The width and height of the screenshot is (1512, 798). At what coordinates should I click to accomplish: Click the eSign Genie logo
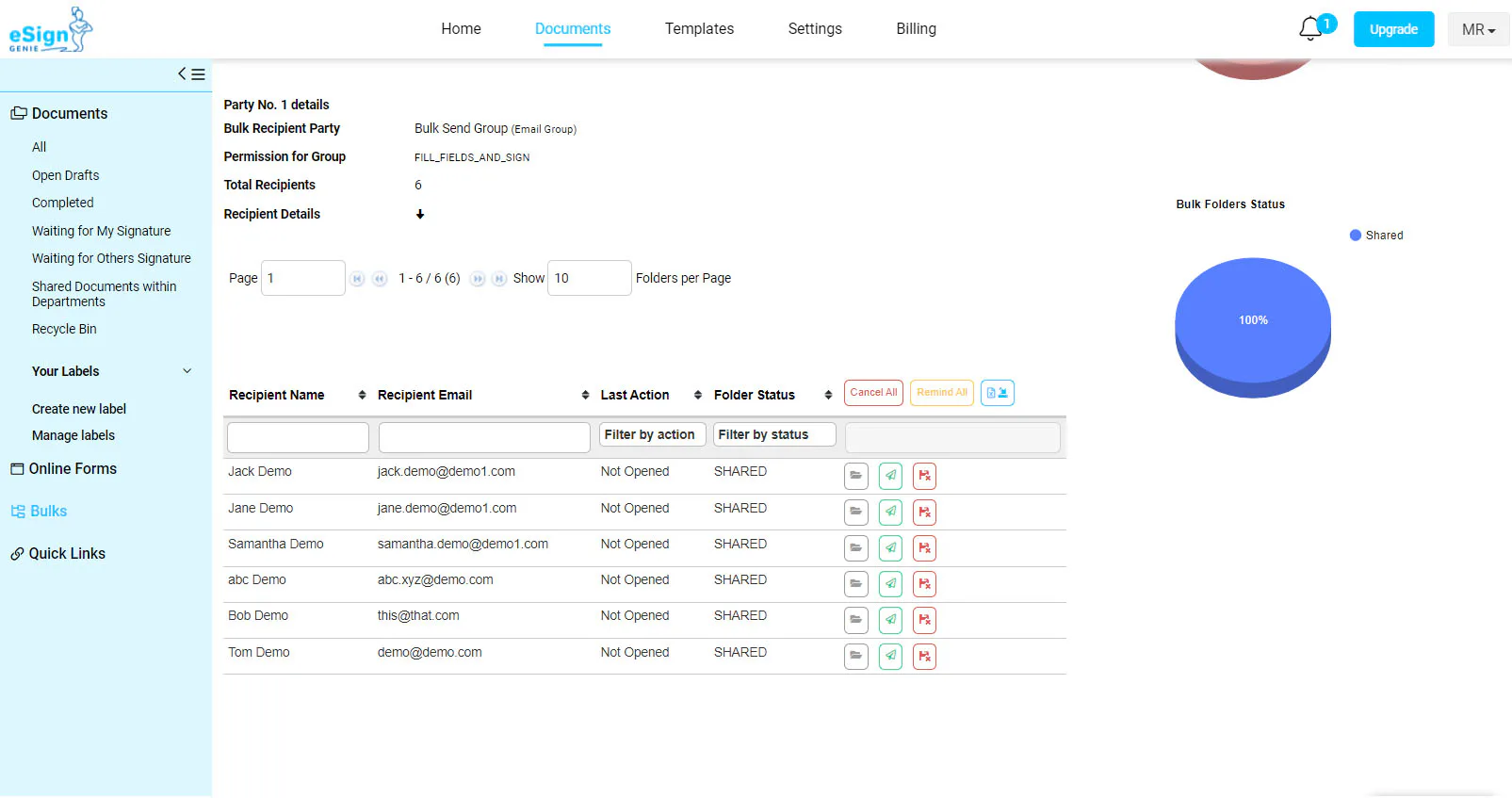(x=51, y=30)
